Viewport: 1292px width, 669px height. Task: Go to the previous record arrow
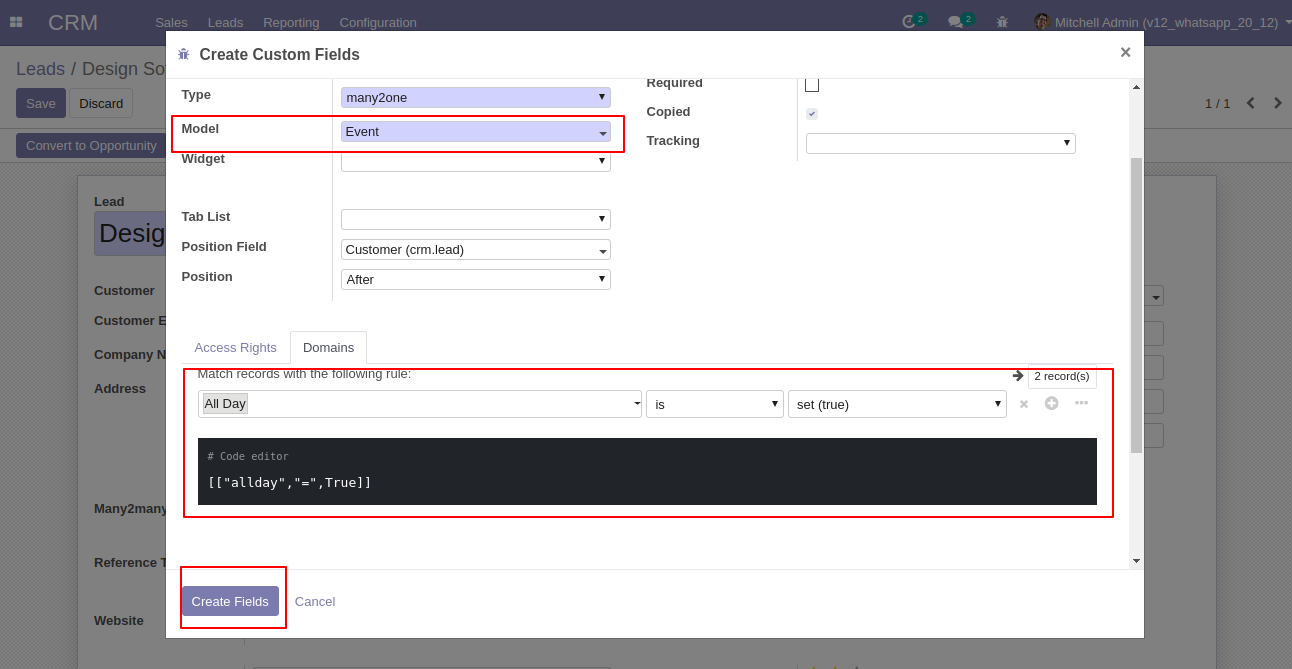pyautogui.click(x=1250, y=103)
